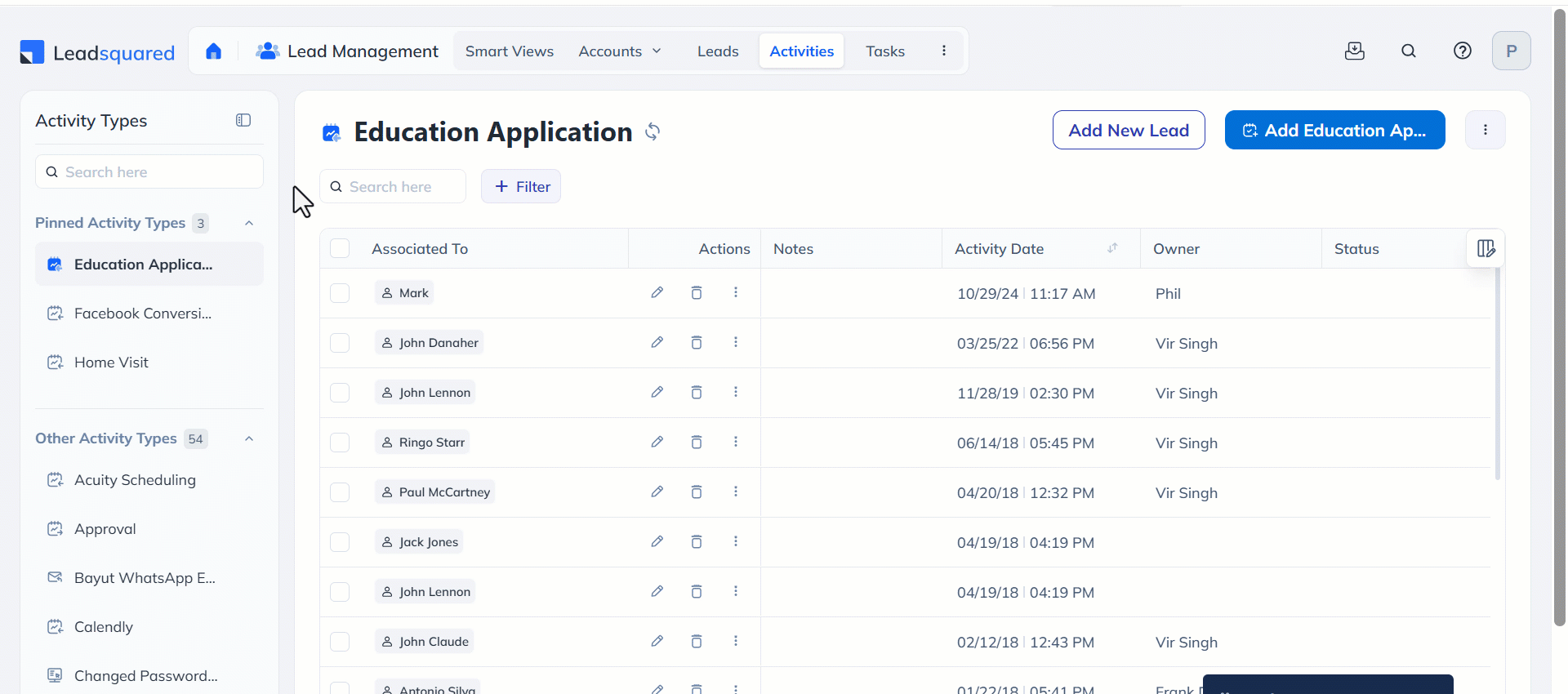Check the Ringo Starr row checkbox
Screen dimensions: 1568x694
[x=340, y=443]
